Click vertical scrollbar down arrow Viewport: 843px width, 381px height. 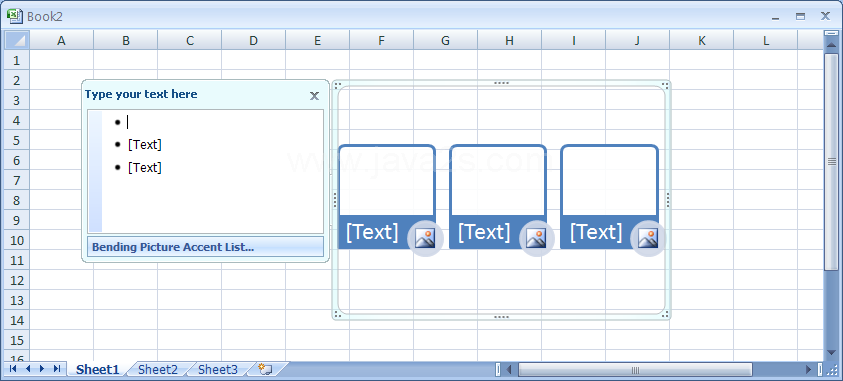(x=831, y=354)
